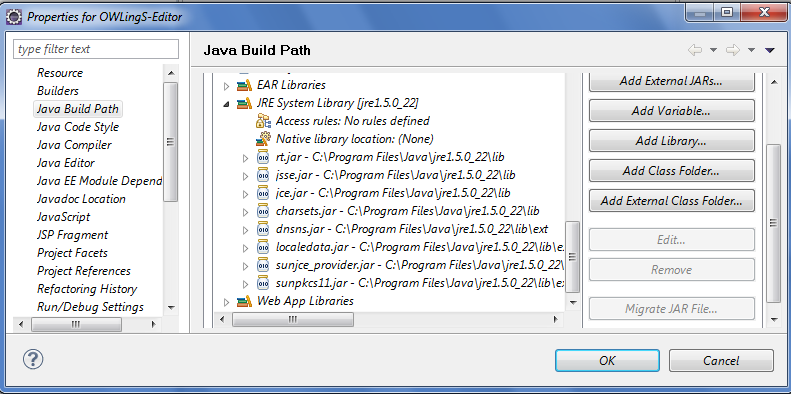Viewport: 791px width, 394px height.
Task: Confirm with the OK button
Action: click(607, 361)
